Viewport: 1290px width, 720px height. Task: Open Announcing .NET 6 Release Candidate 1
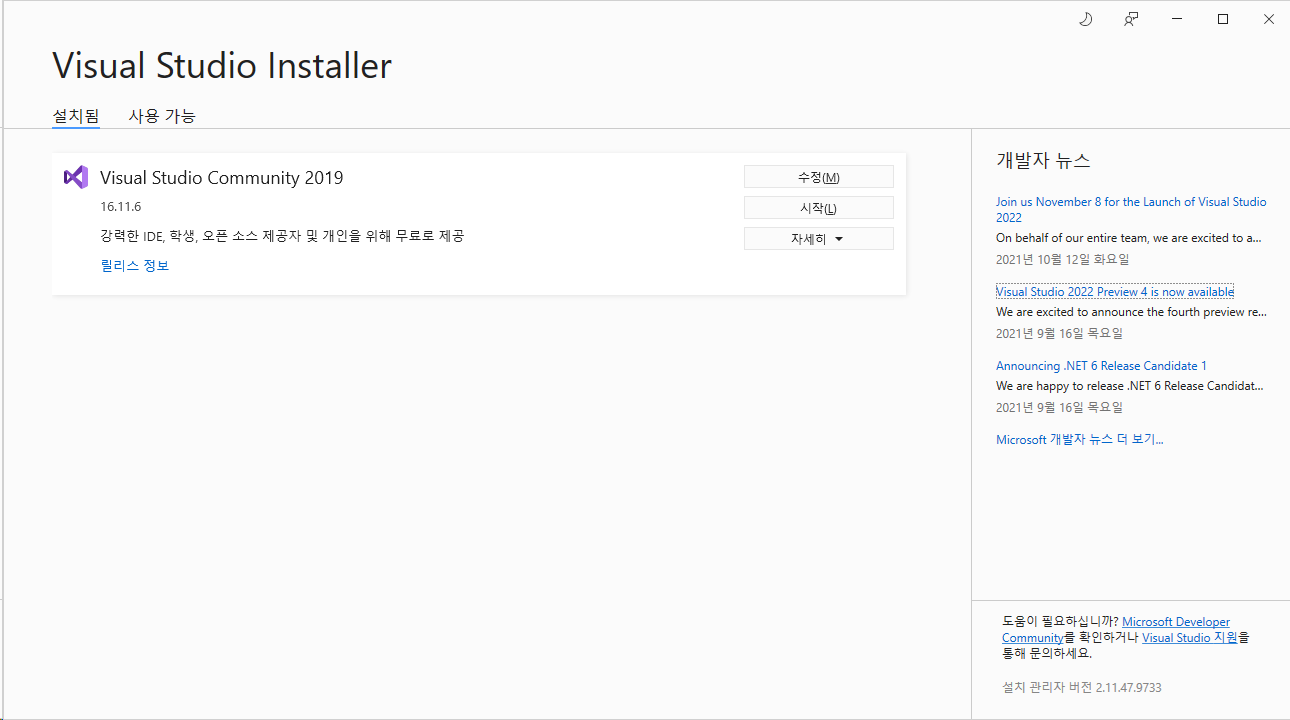point(1101,366)
